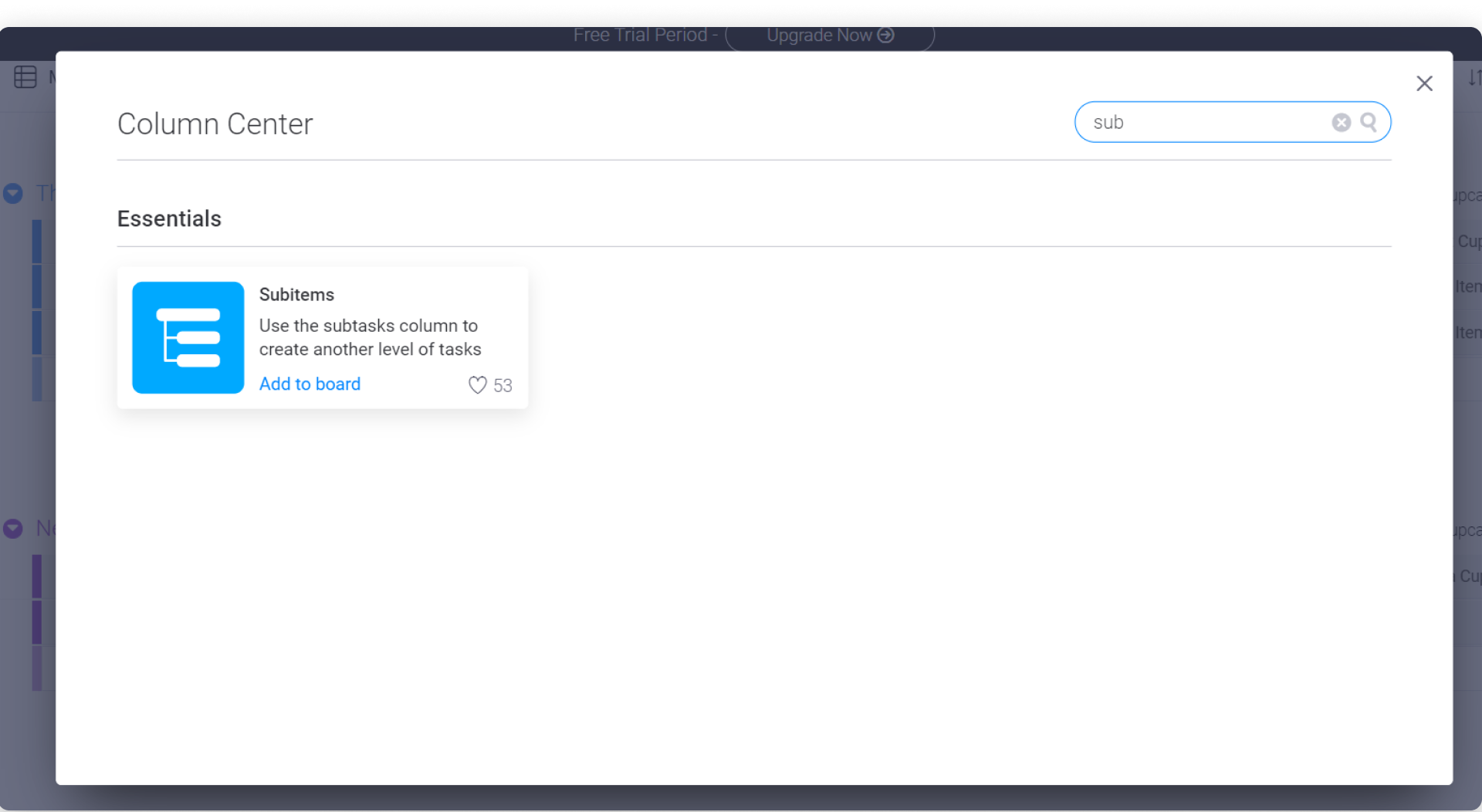Clear the search text 'sub'

(1341, 122)
